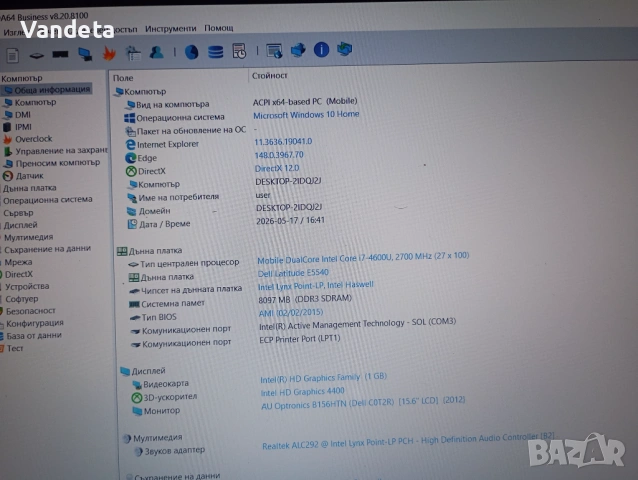Screen dimensions: 638x480
Task: Select Overclock tree item
Action: [28, 139]
